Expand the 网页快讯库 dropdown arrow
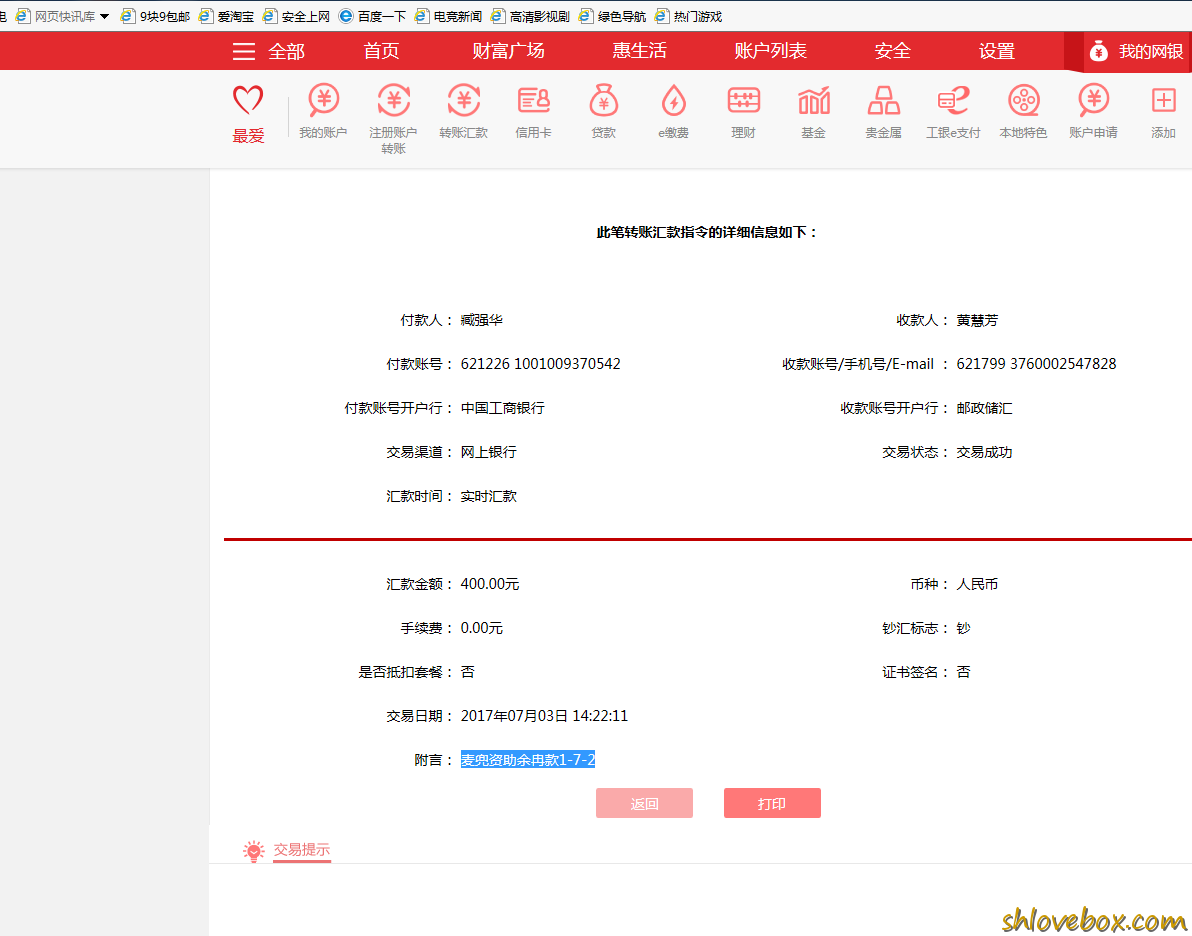The width and height of the screenshot is (1192, 936). (x=104, y=17)
